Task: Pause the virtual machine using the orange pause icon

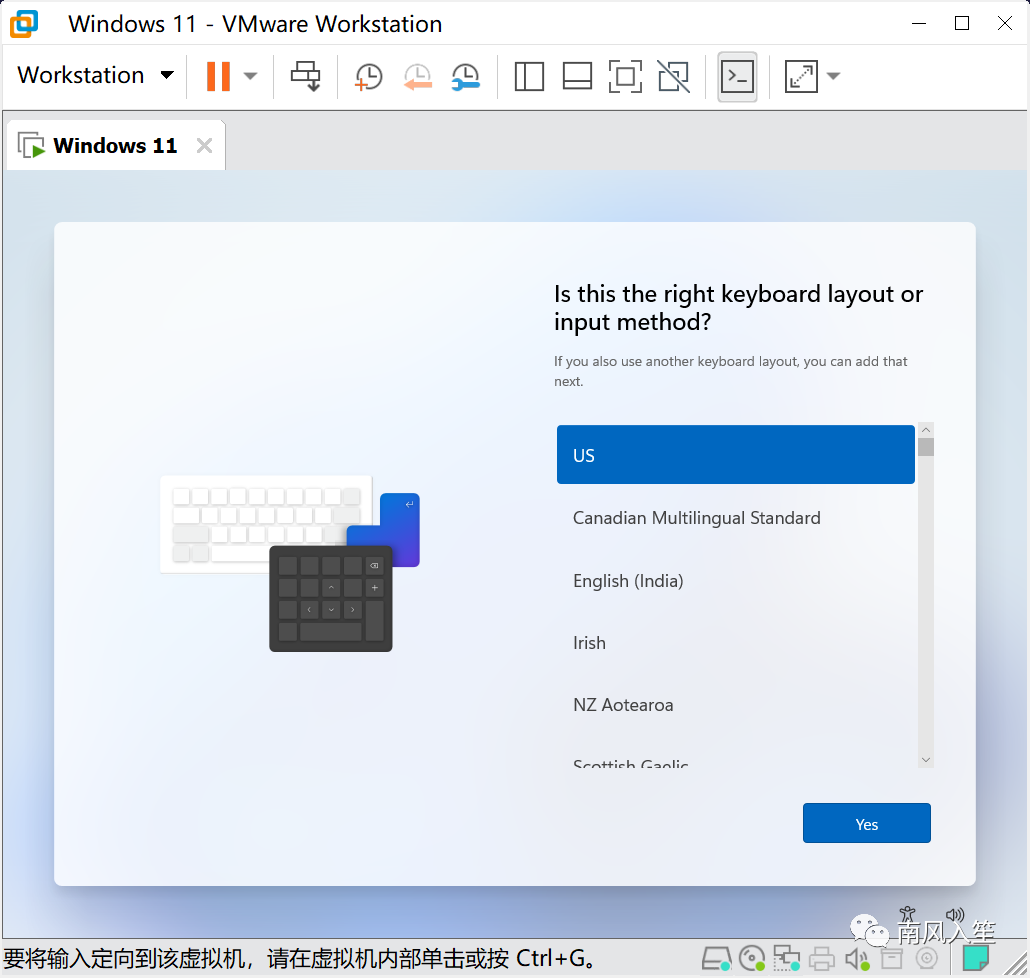Action: 218,76
